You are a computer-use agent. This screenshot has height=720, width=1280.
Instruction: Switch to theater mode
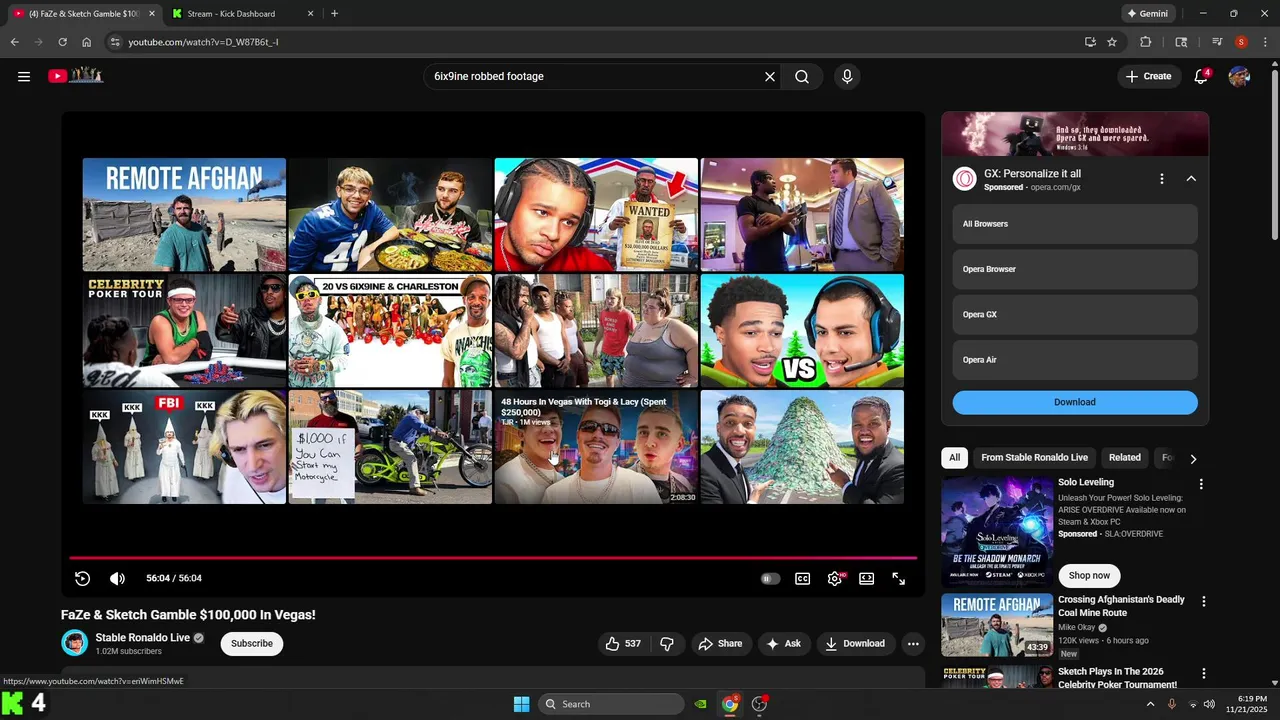point(867,578)
